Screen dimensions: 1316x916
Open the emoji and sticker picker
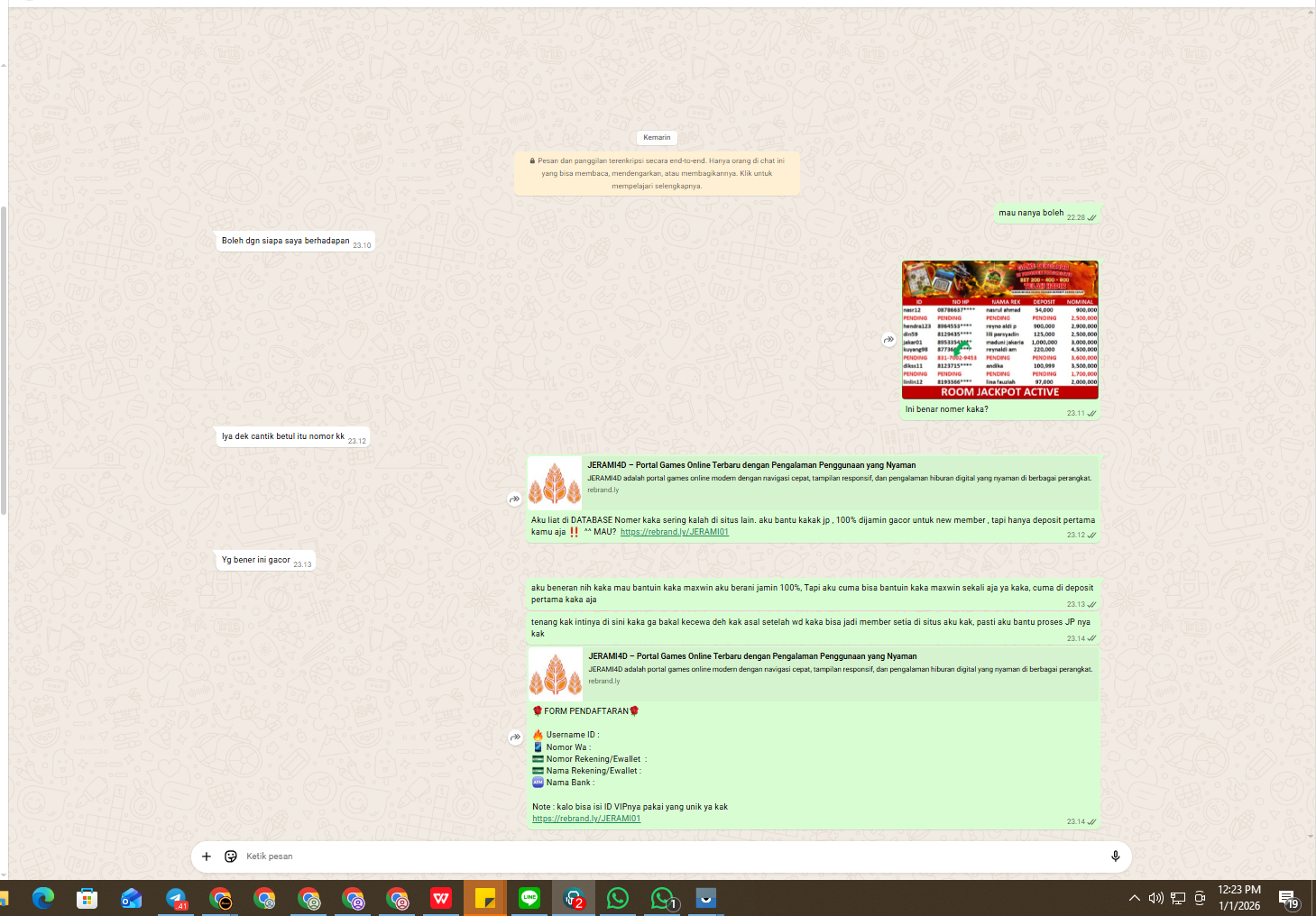click(231, 856)
